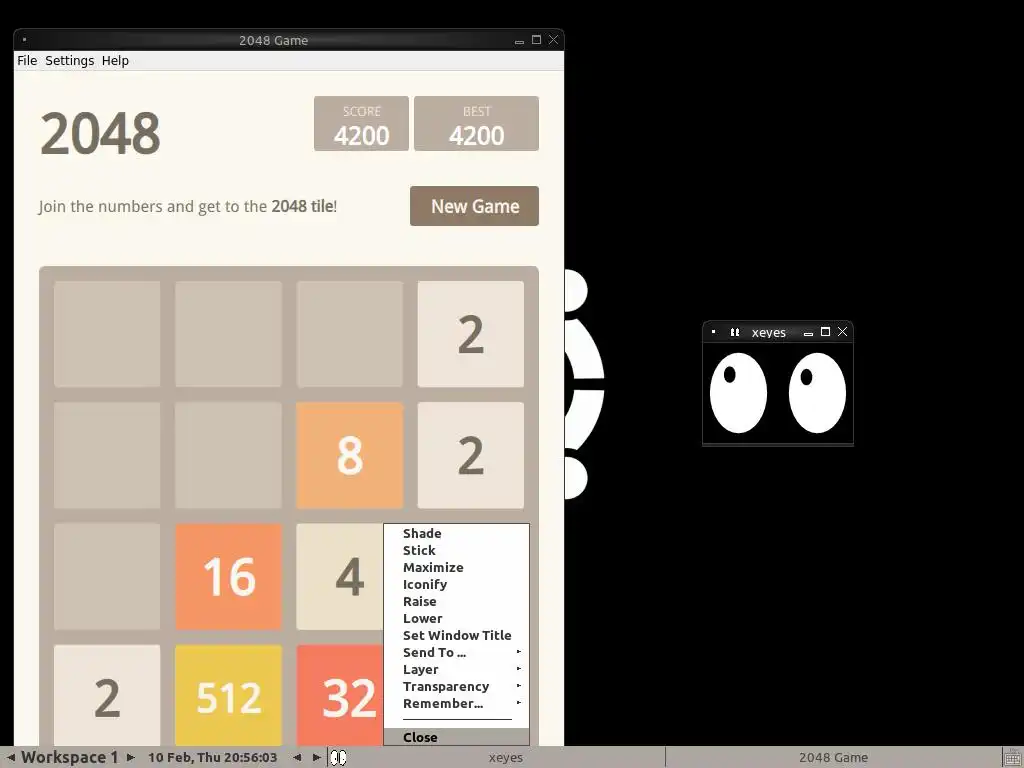This screenshot has width=1024, height=768.
Task: Click the clock showing 10 Feb, Thu
Action: click(x=212, y=758)
